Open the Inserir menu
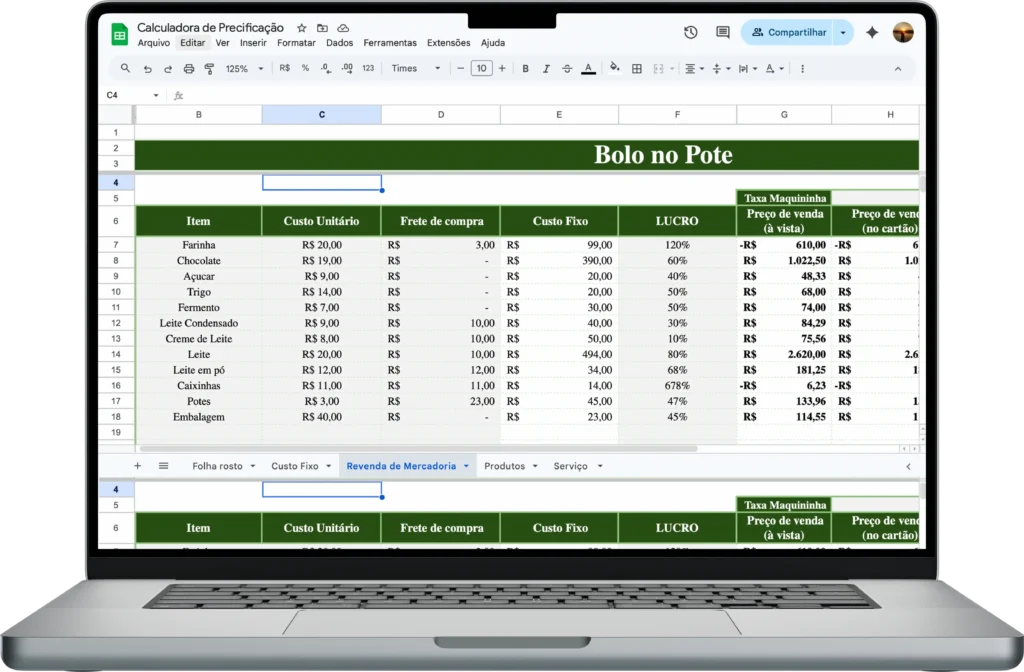The image size is (1024, 672). click(x=253, y=43)
